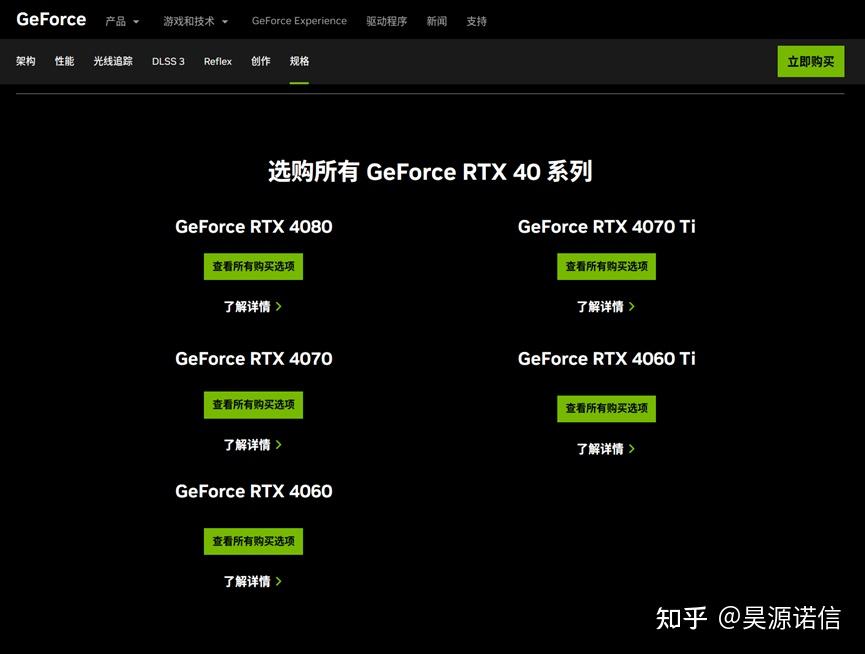
Task: Open the 驱动程序 menu item
Action: [386, 21]
